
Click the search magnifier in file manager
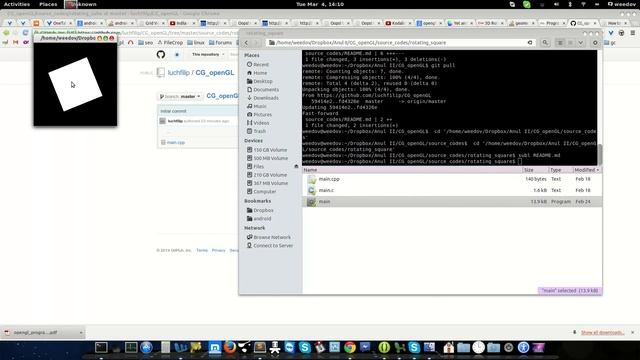545,42
